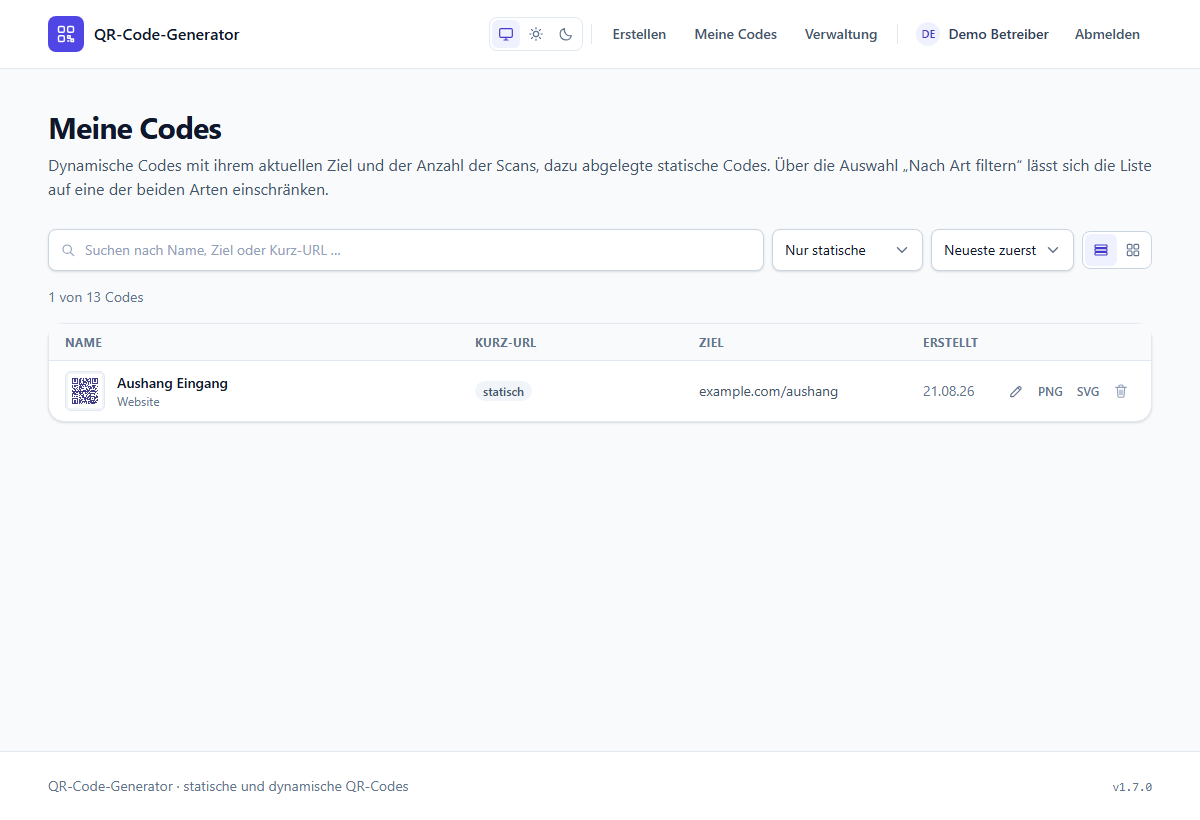This screenshot has height=820, width=1200.
Task: Click the KURZ-URL column header
Action: (505, 343)
